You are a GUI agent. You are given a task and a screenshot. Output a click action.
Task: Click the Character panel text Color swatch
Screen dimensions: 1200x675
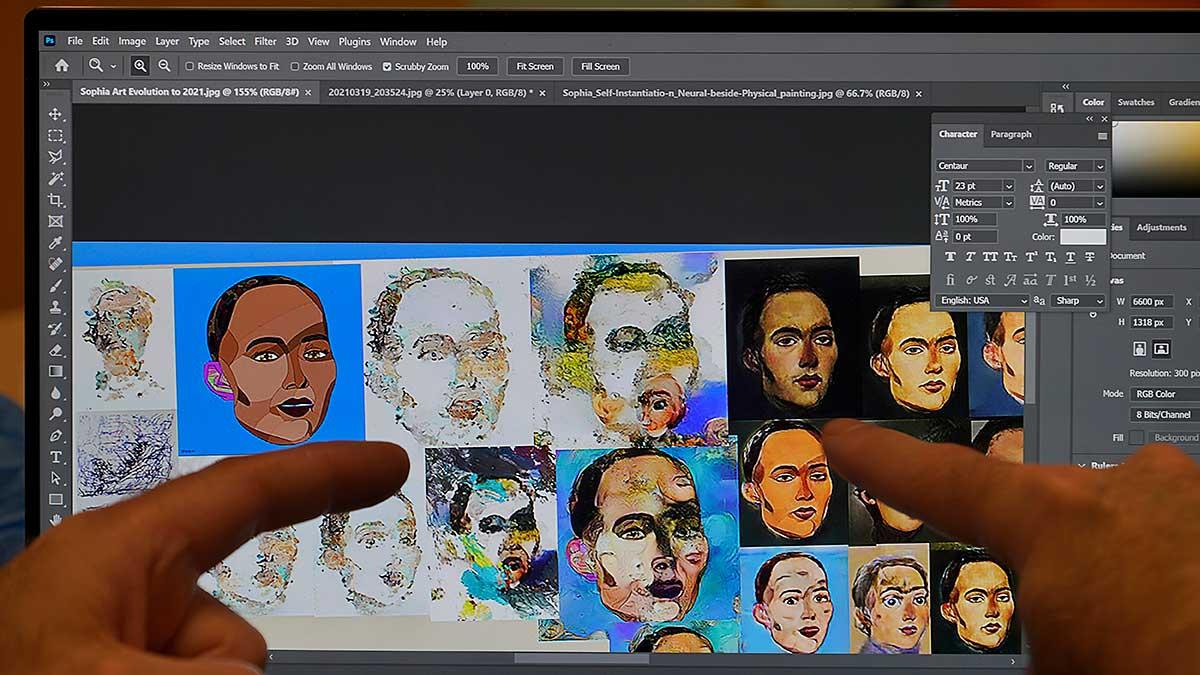(x=1083, y=237)
